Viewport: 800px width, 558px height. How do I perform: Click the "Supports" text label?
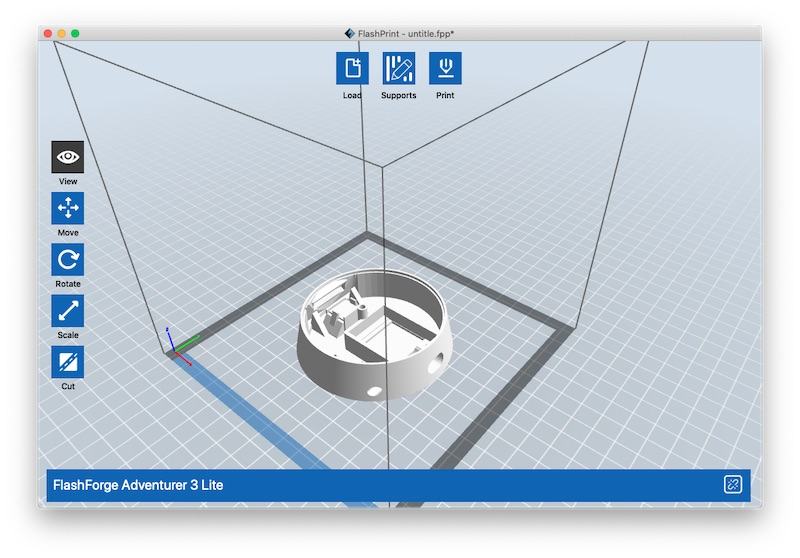pyautogui.click(x=399, y=96)
